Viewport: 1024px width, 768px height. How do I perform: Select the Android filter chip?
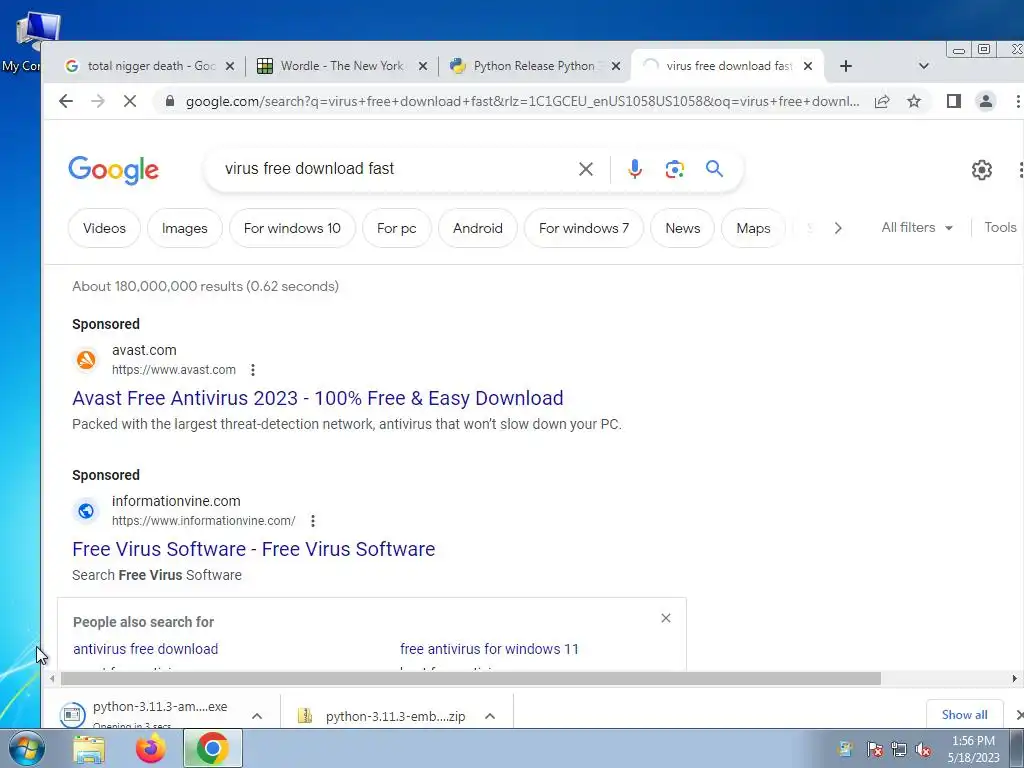[x=478, y=228]
